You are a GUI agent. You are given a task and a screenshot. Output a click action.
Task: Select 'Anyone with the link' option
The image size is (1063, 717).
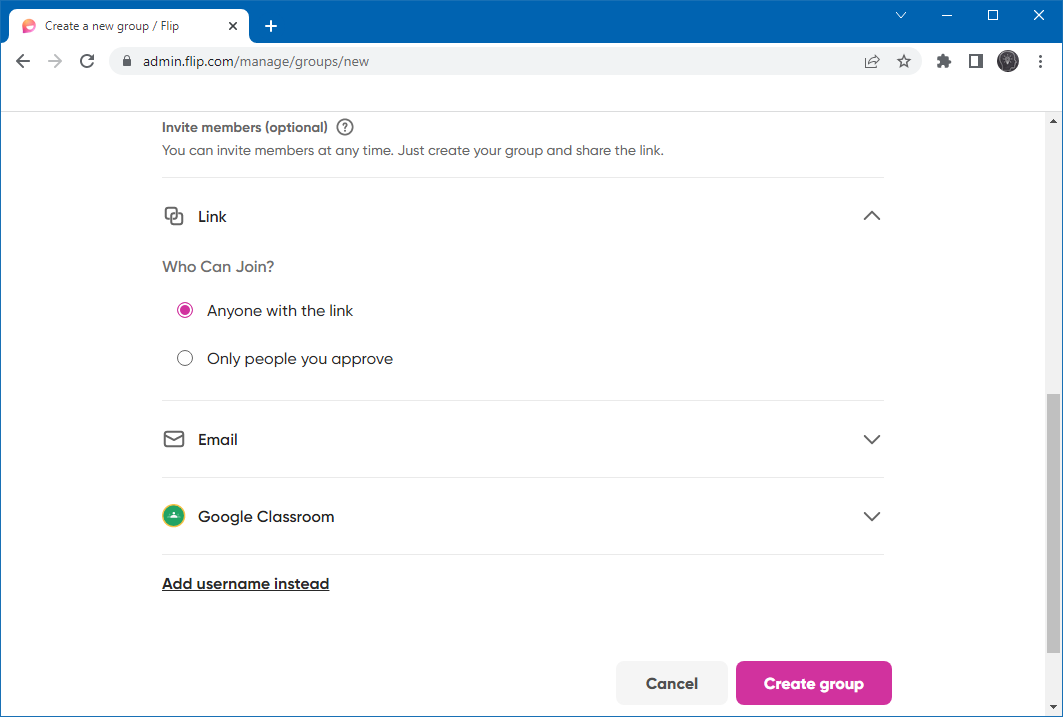[x=185, y=310]
